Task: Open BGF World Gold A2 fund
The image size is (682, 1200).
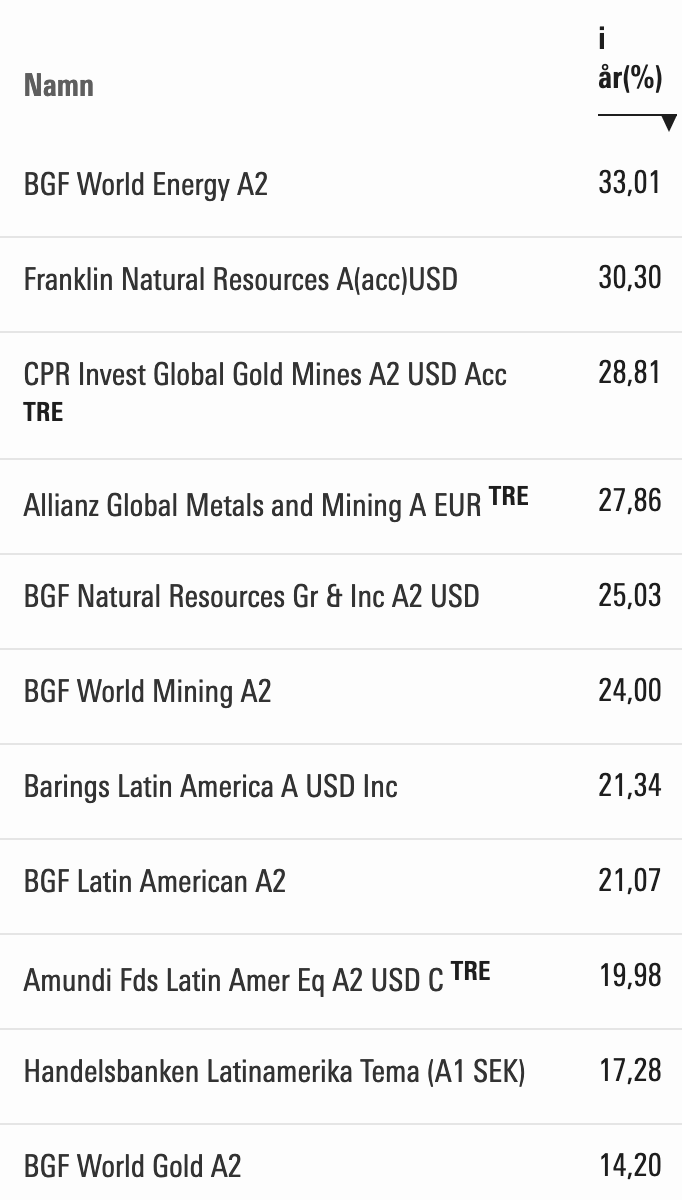Action: point(132,1166)
